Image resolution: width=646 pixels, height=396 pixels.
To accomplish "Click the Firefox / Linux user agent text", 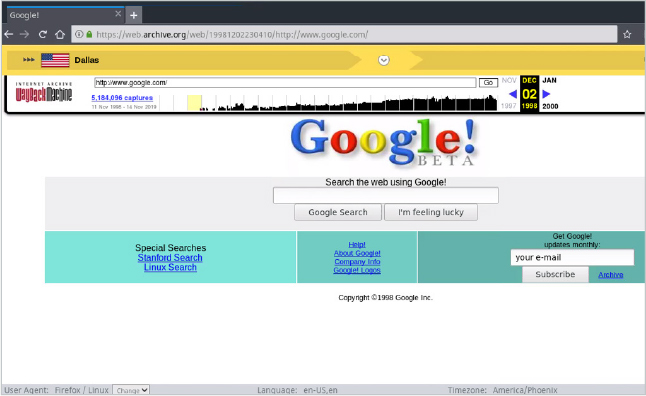I will (x=82, y=390).
